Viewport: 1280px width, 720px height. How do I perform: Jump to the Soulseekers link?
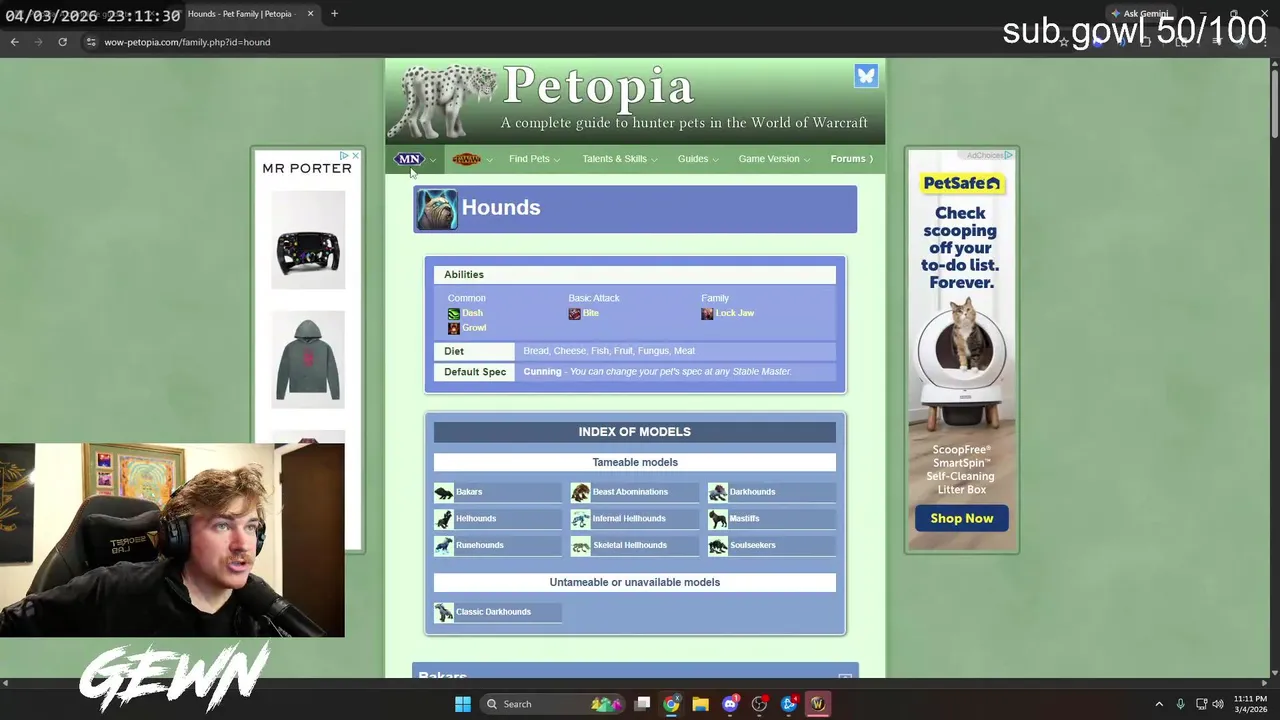753,545
